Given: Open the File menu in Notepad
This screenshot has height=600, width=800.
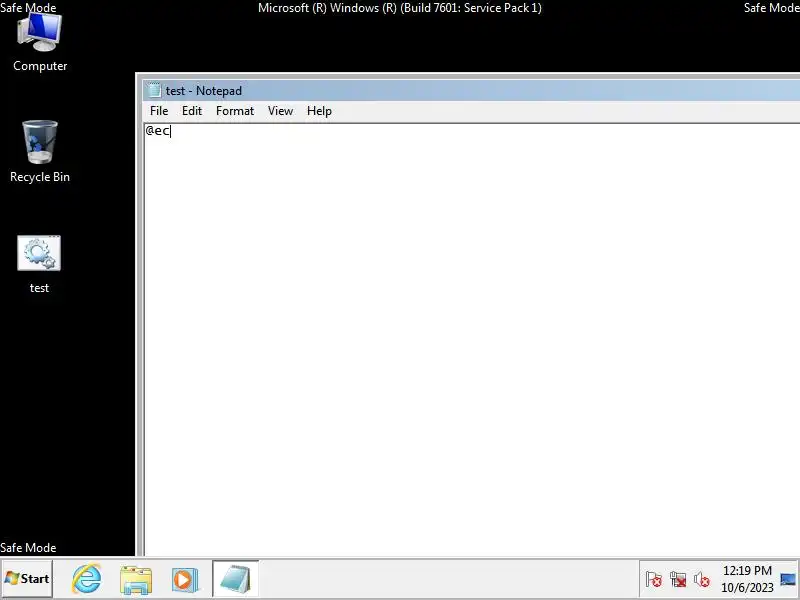Looking at the screenshot, I should point(159,111).
